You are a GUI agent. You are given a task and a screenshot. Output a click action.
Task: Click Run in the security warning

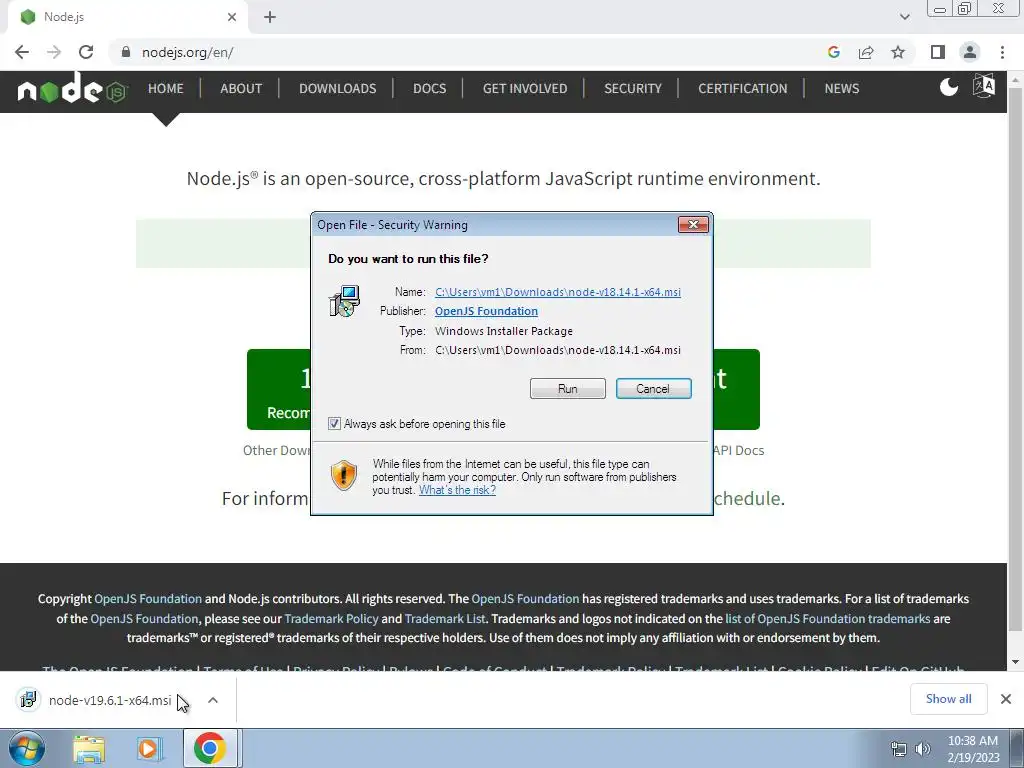click(568, 389)
